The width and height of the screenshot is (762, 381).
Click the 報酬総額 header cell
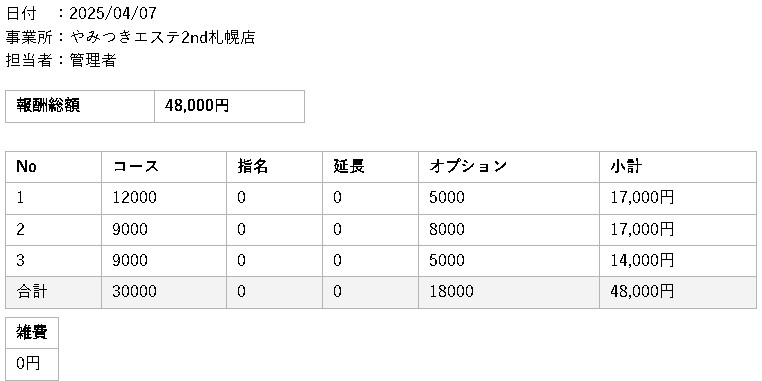click(x=80, y=106)
